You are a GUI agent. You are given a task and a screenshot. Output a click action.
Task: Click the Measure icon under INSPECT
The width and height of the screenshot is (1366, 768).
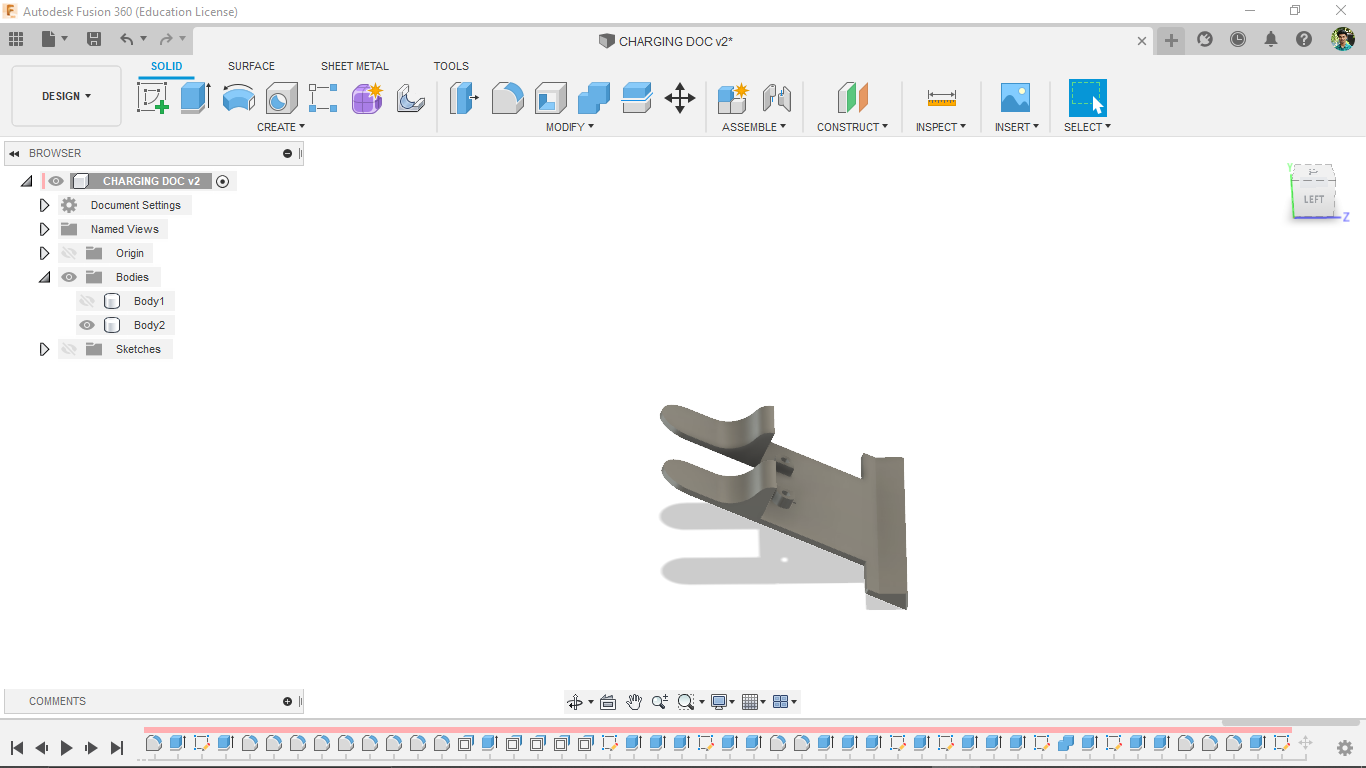point(940,98)
